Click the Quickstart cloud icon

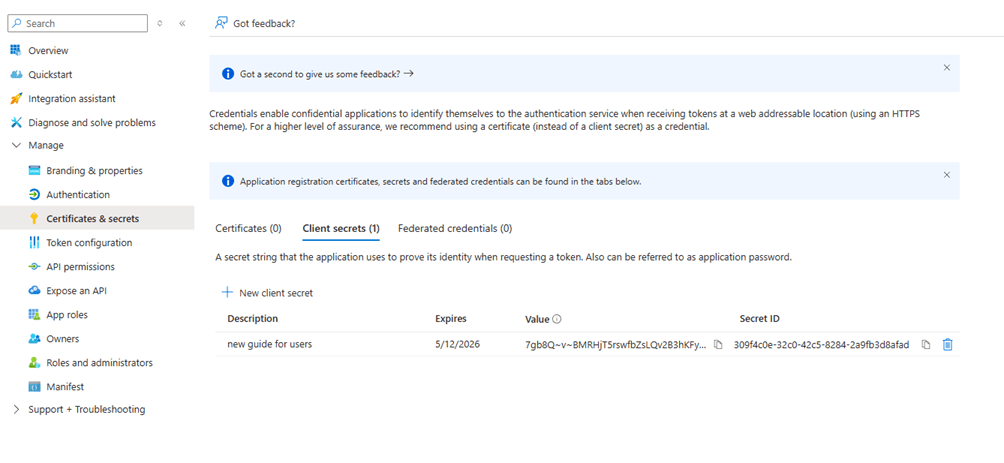16,75
